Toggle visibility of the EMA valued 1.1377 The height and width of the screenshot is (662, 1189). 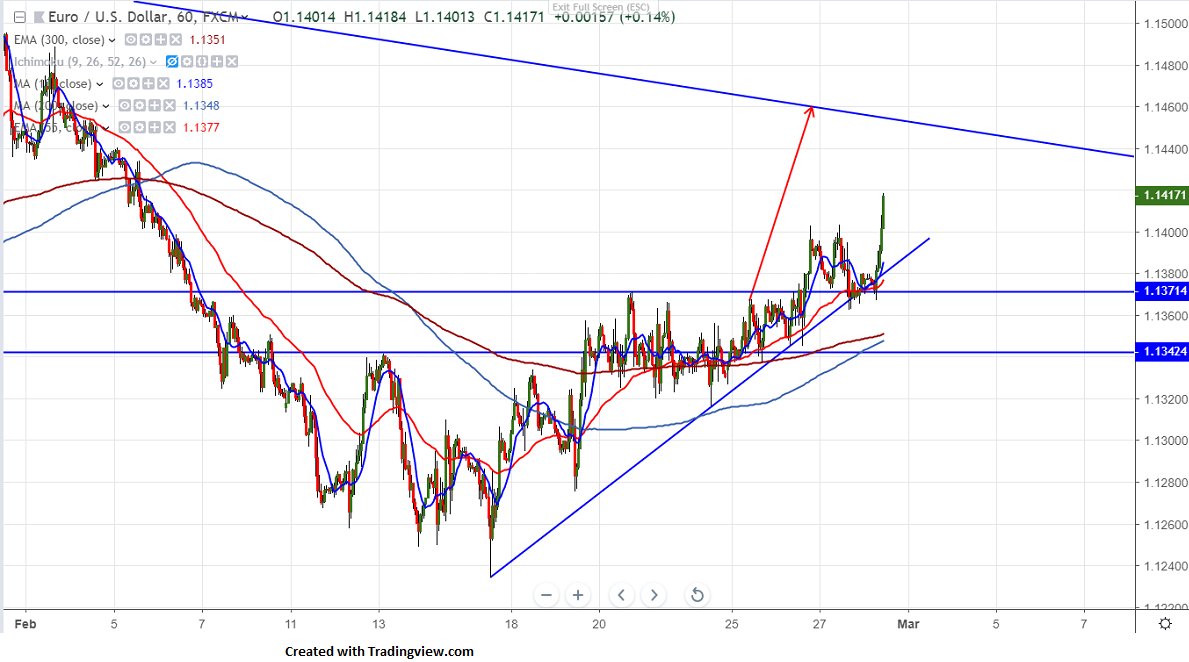pos(125,128)
